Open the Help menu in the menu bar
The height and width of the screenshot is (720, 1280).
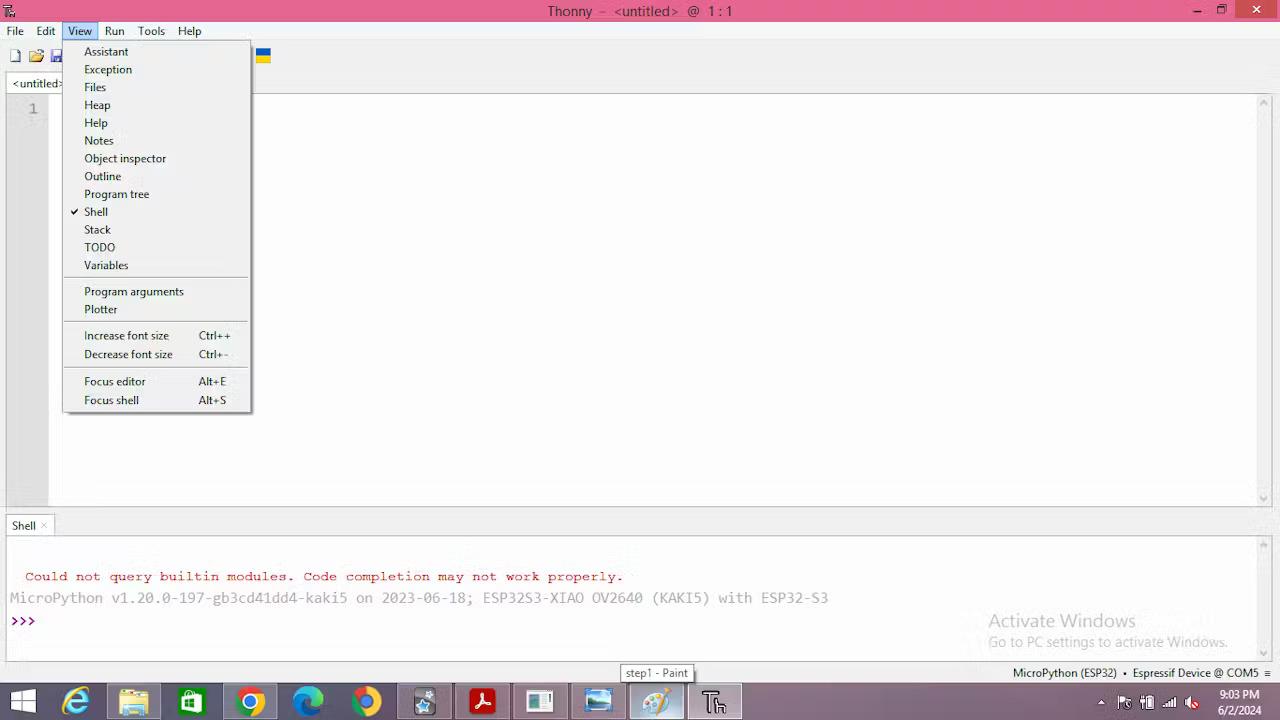190,31
